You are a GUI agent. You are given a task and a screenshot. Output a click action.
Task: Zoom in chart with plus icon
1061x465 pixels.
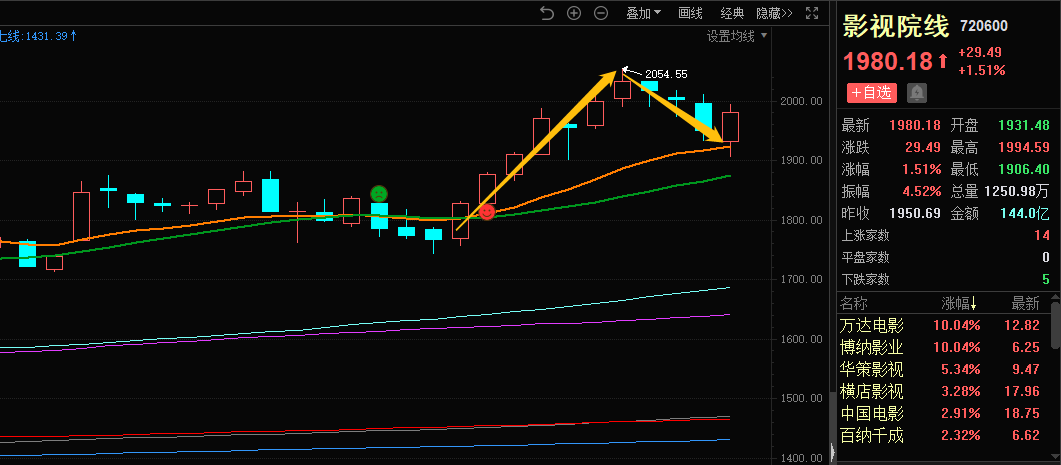(574, 13)
